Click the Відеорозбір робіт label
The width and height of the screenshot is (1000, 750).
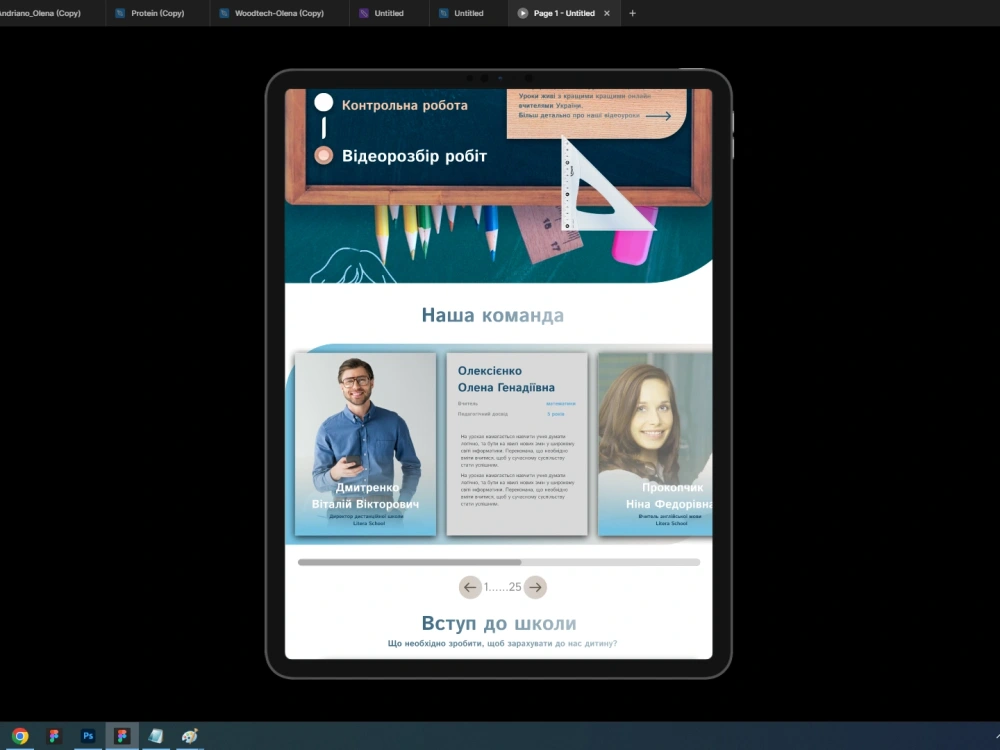pos(415,156)
